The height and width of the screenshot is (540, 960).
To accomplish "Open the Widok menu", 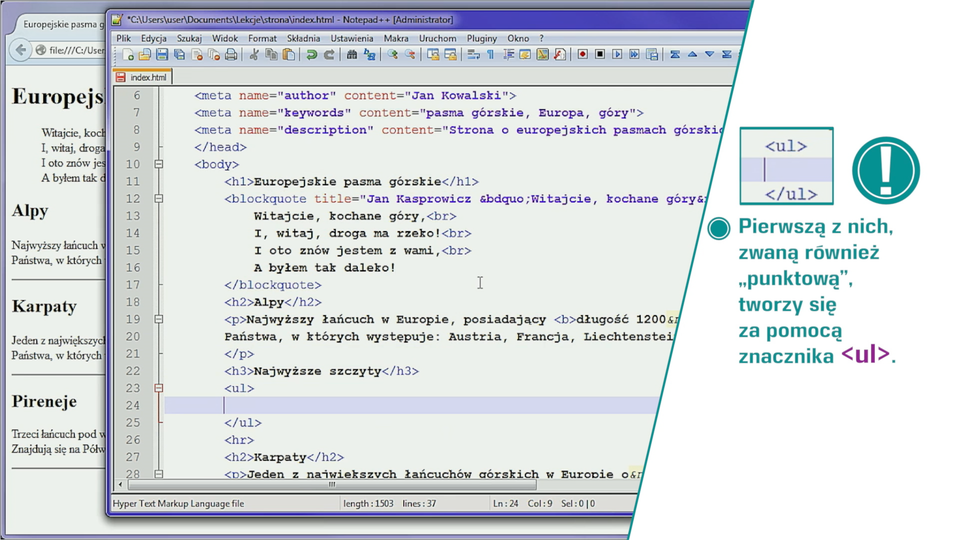I will click(x=225, y=38).
